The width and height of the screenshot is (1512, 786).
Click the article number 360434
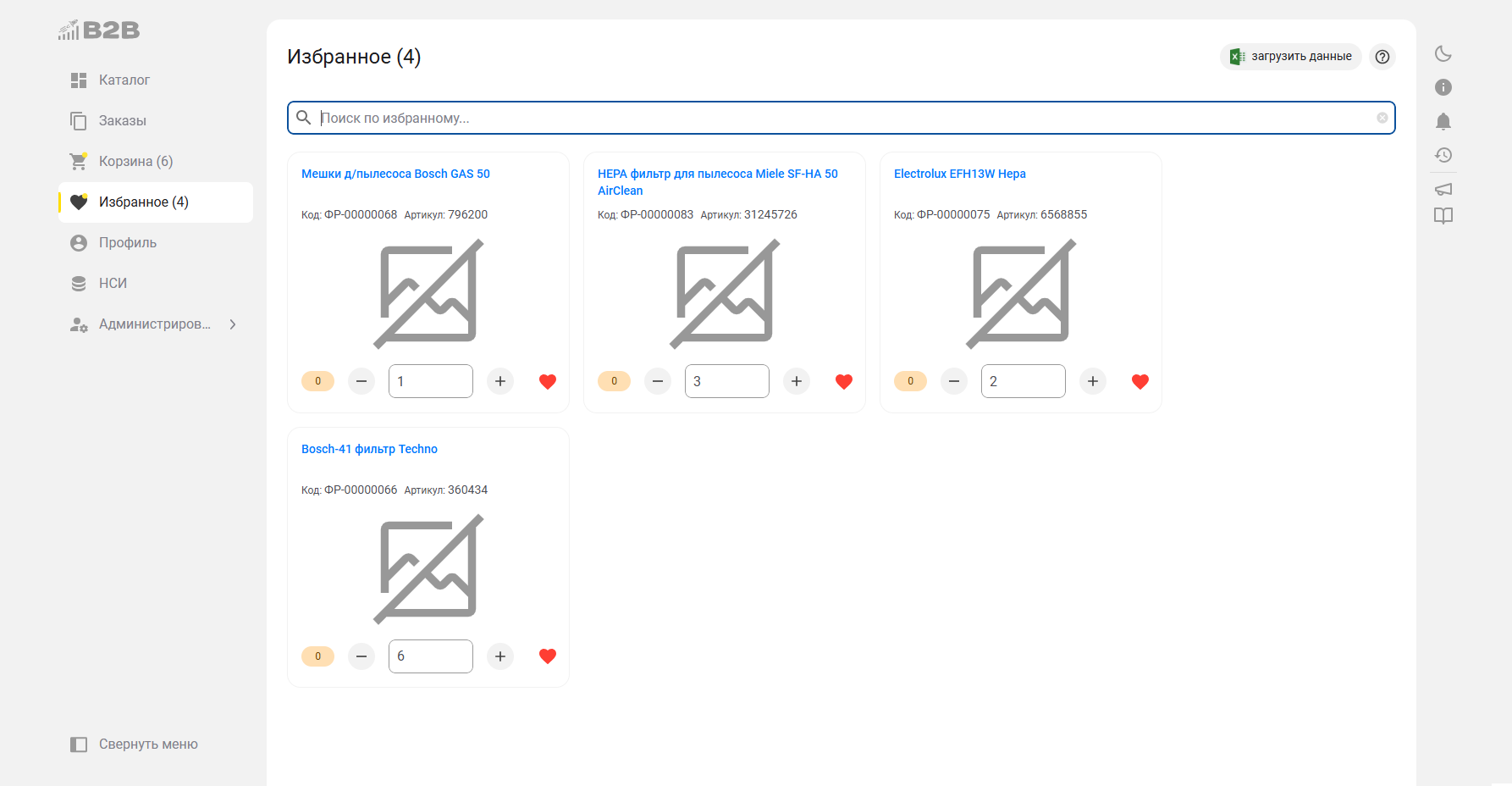[467, 490]
